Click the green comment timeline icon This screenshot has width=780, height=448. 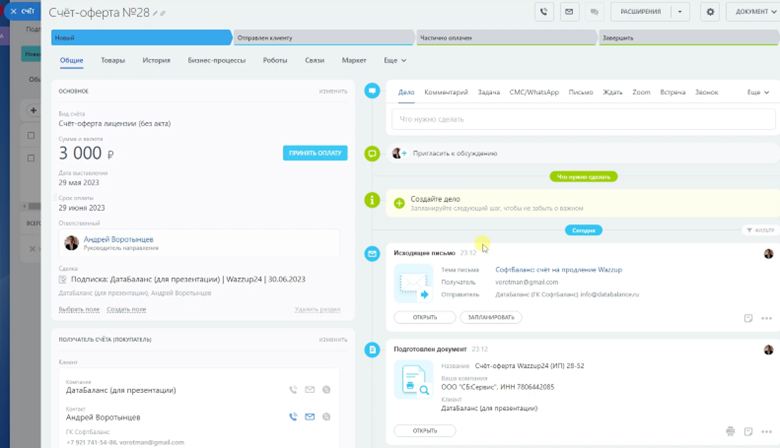[372, 154]
